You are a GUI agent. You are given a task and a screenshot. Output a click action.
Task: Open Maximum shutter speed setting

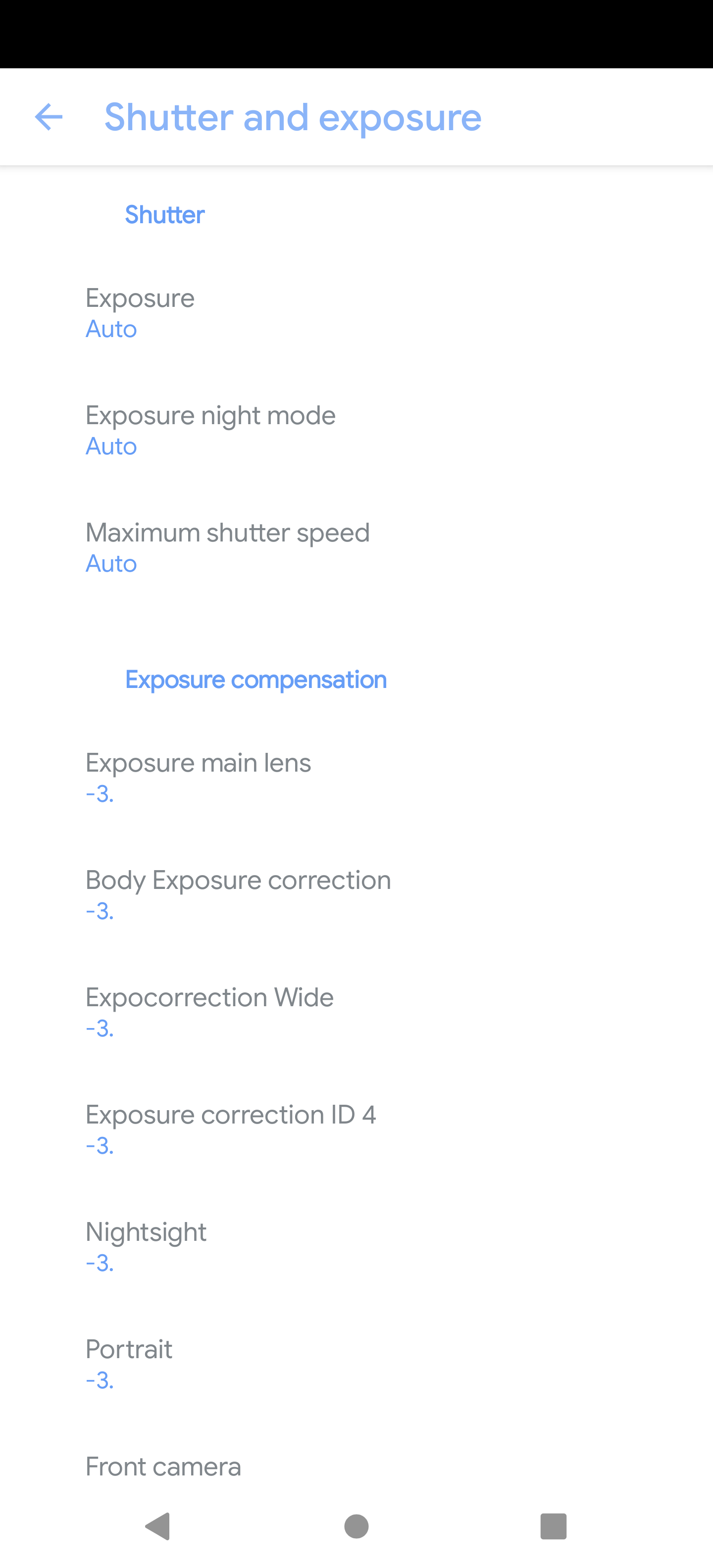[356, 548]
